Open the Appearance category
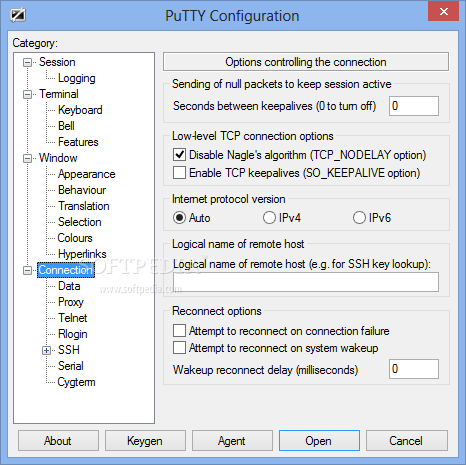The height and width of the screenshot is (465, 466). [x=87, y=174]
